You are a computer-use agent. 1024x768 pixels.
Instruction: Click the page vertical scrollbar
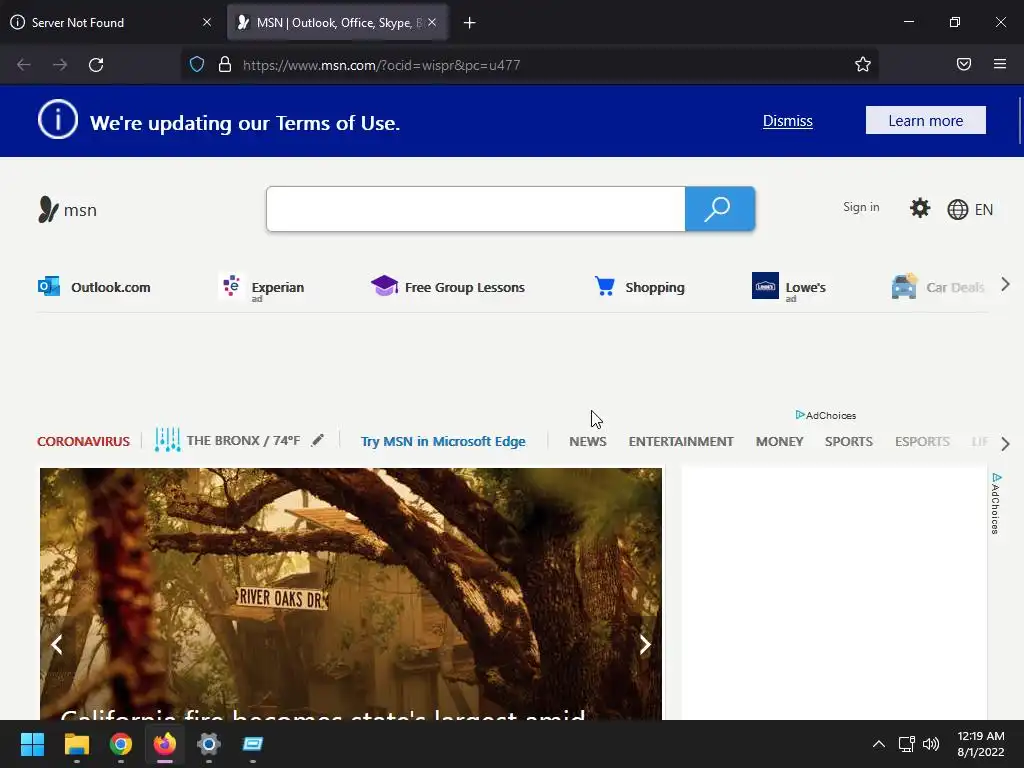click(1020, 120)
